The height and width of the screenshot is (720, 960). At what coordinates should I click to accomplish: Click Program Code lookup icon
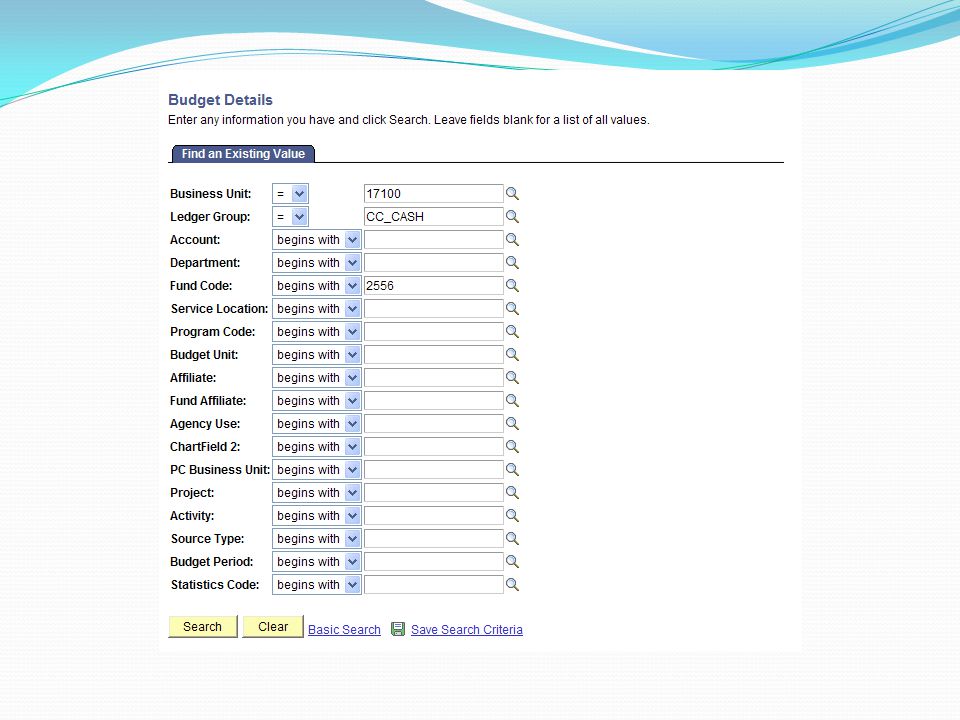(512, 332)
